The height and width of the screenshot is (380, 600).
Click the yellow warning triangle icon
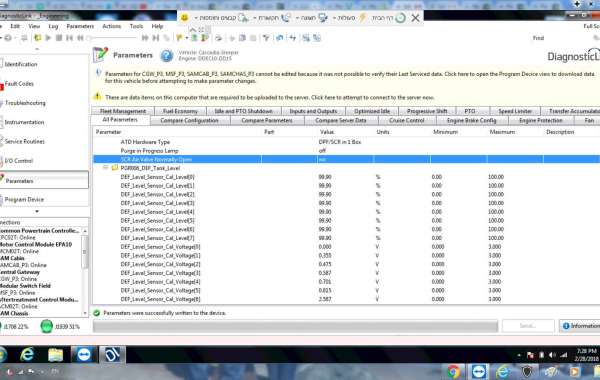[x=98, y=96]
